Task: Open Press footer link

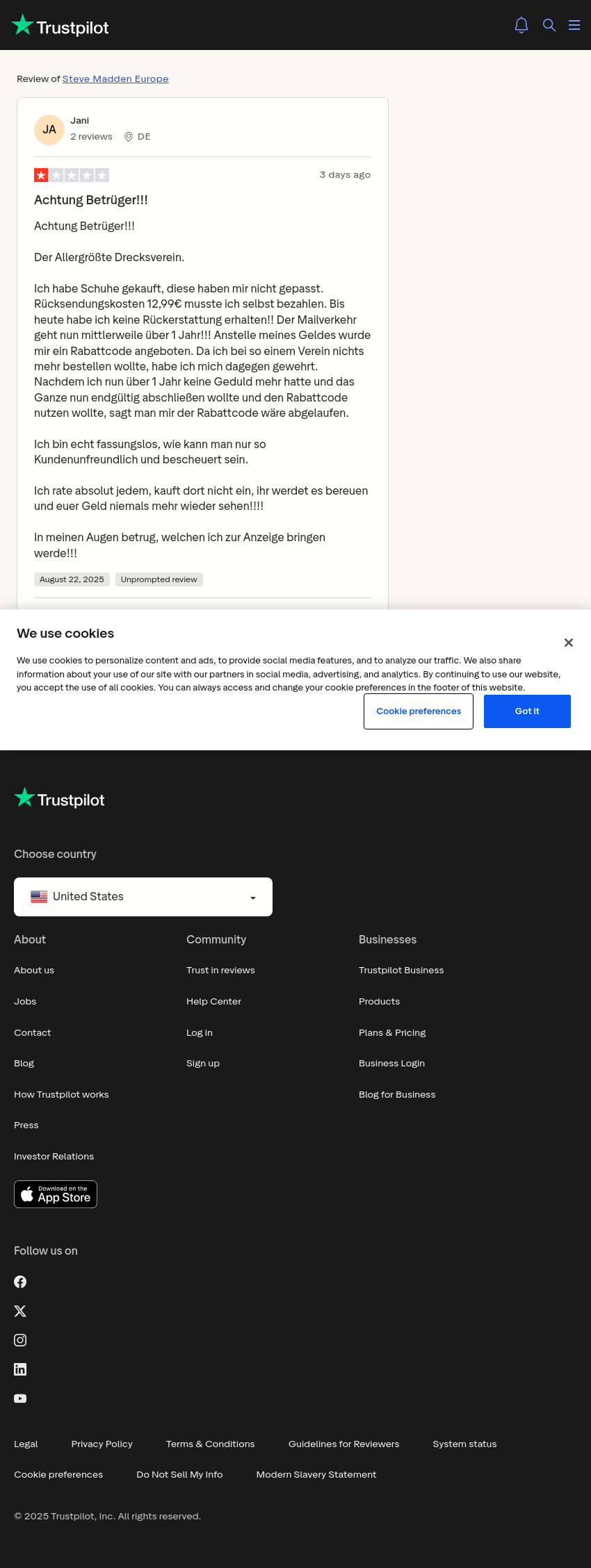Action: (x=26, y=1125)
